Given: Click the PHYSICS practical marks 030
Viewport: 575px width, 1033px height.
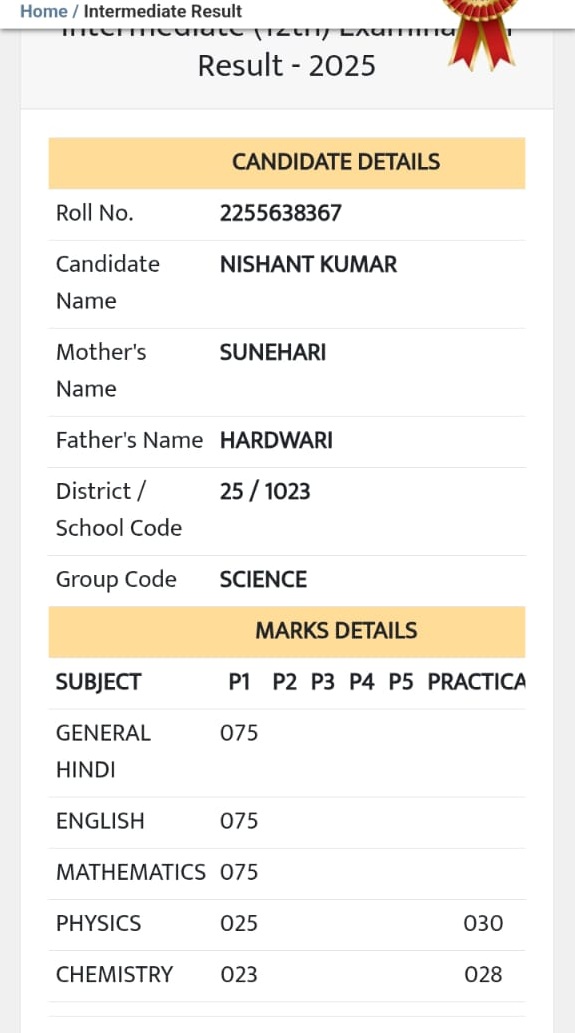Looking at the screenshot, I should (483, 924).
